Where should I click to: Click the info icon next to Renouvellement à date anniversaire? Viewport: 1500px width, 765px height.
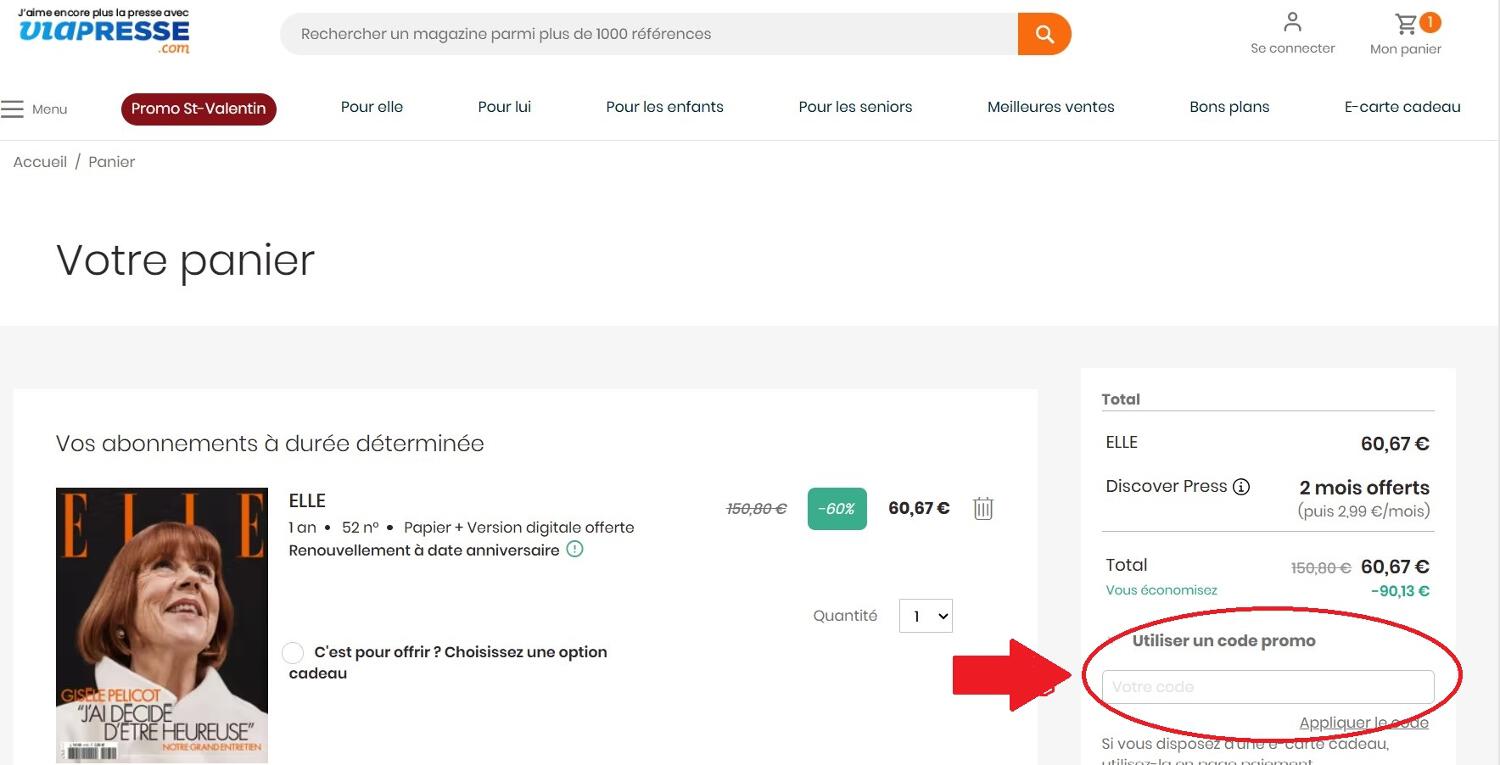tap(574, 549)
